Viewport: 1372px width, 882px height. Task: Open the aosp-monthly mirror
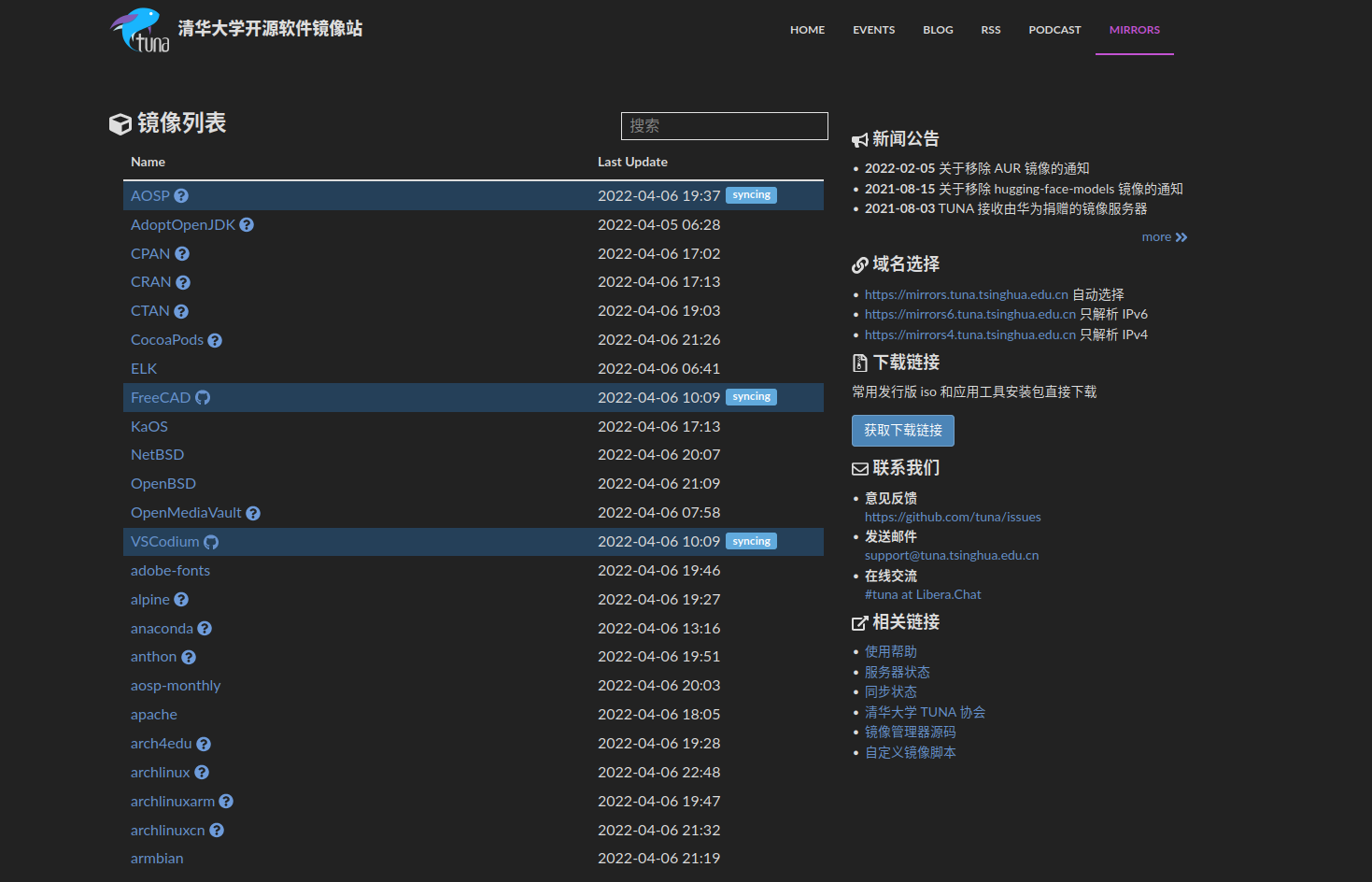176,686
